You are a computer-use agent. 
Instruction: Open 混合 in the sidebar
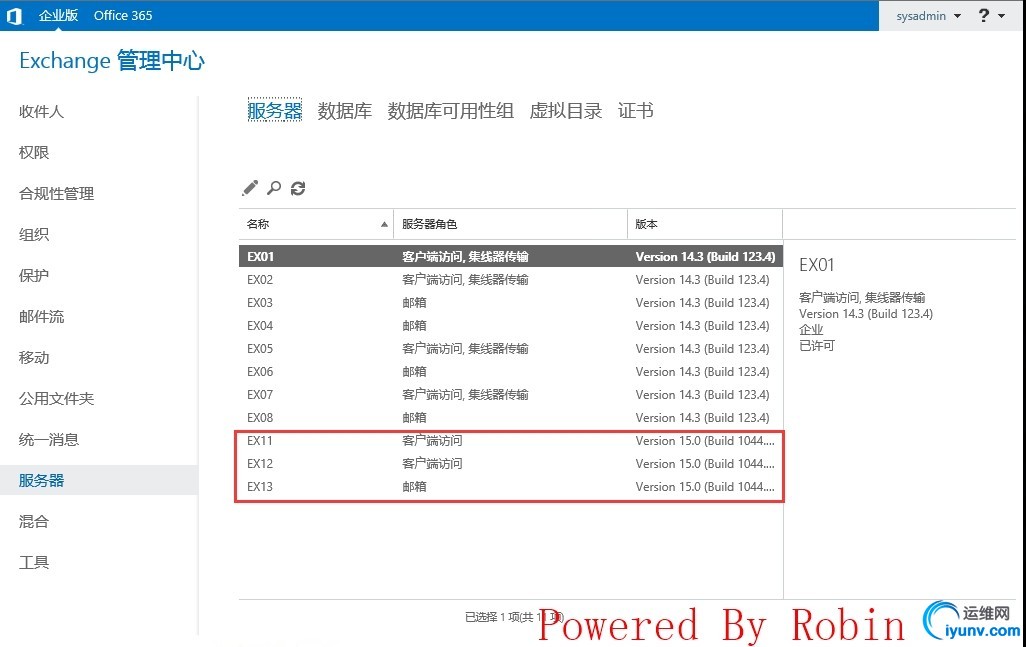(x=34, y=521)
